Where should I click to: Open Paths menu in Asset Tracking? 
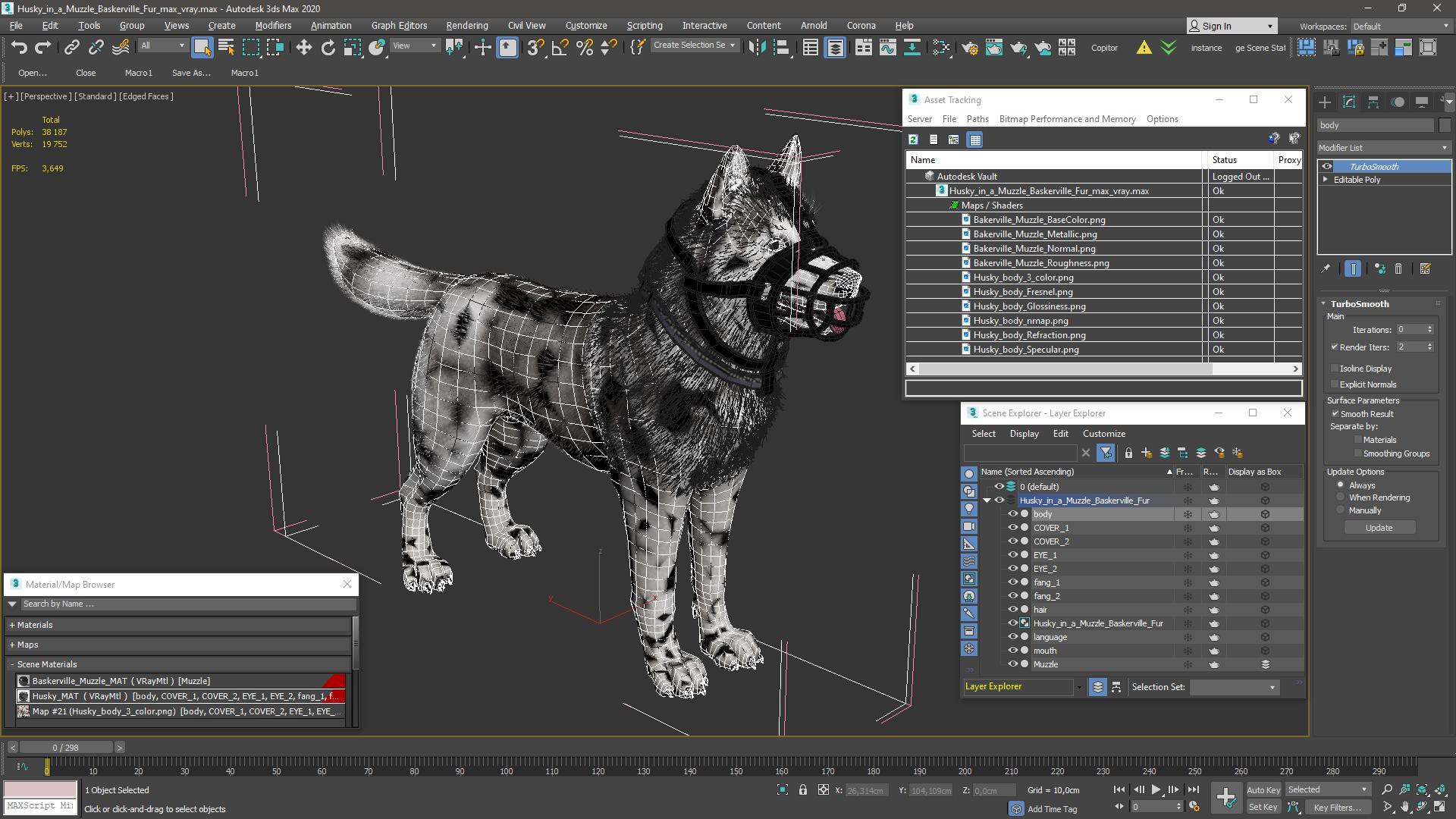click(x=977, y=119)
